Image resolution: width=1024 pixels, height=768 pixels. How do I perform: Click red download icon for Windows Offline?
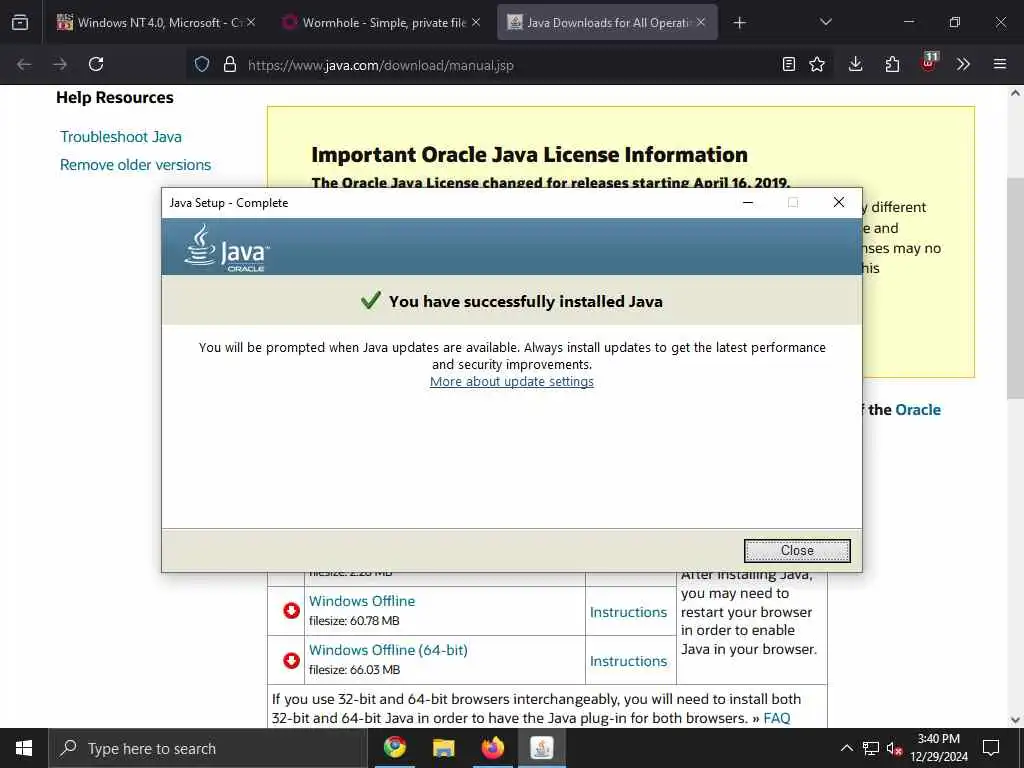click(x=291, y=611)
